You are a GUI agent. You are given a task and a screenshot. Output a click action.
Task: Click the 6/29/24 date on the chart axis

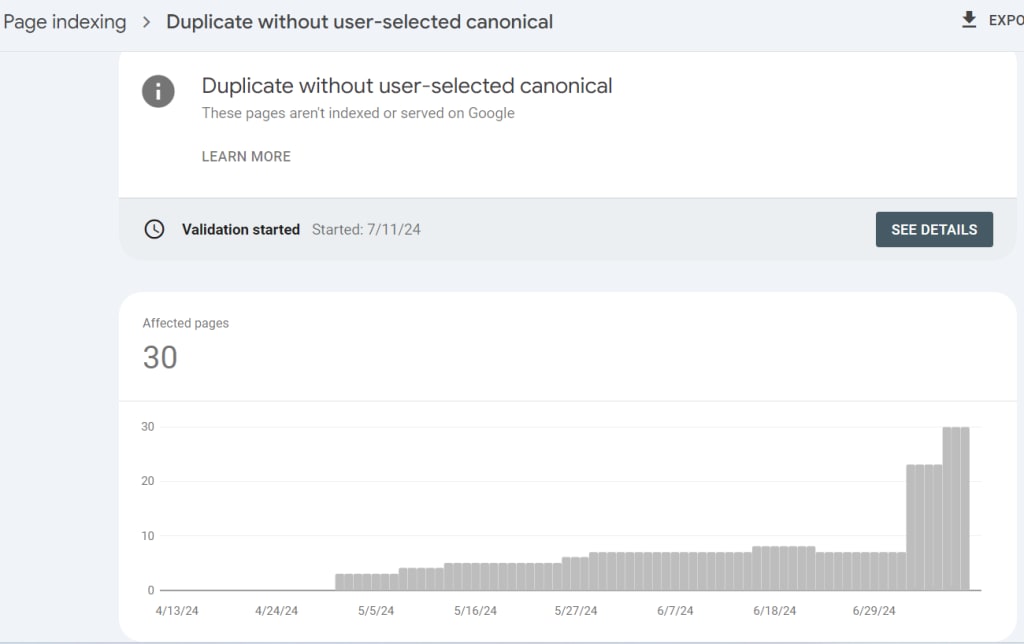(875, 611)
